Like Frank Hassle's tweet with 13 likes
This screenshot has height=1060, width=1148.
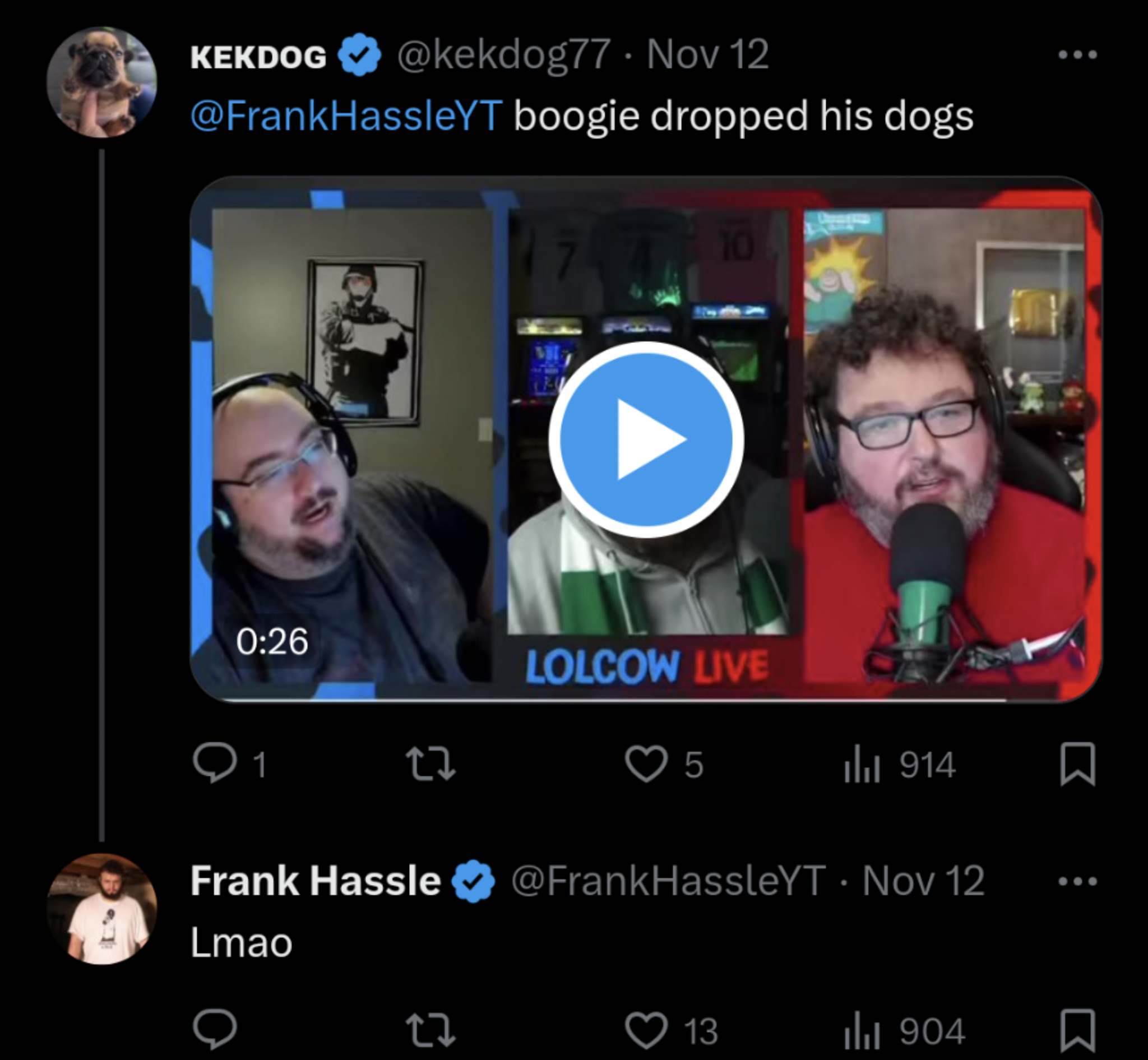coord(671,1029)
